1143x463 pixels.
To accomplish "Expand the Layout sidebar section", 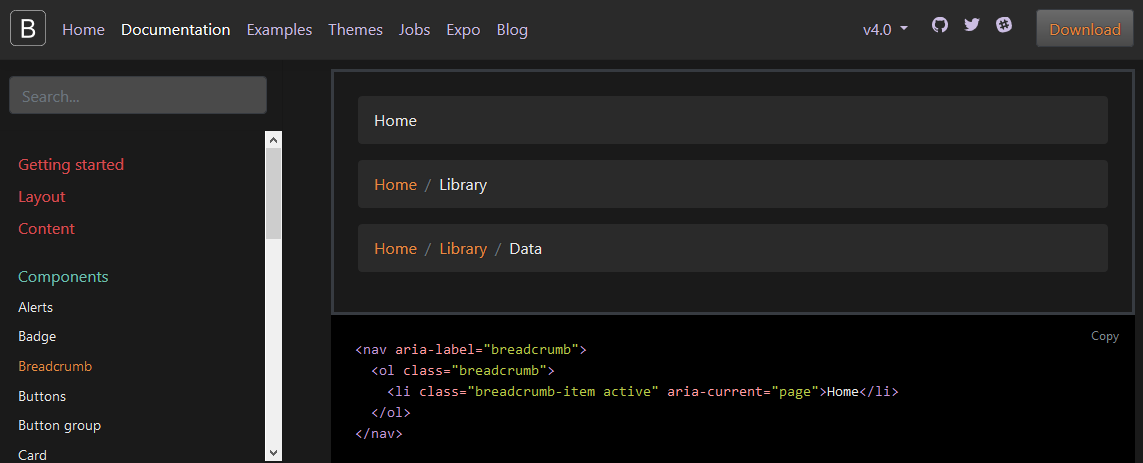I will pos(42,197).
